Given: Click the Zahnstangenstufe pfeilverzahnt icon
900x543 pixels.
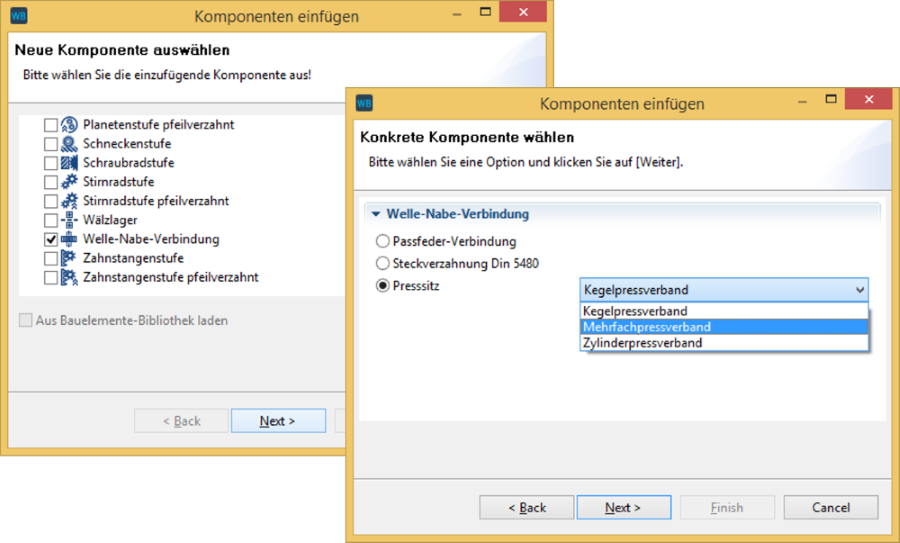Looking at the screenshot, I should 69,277.
